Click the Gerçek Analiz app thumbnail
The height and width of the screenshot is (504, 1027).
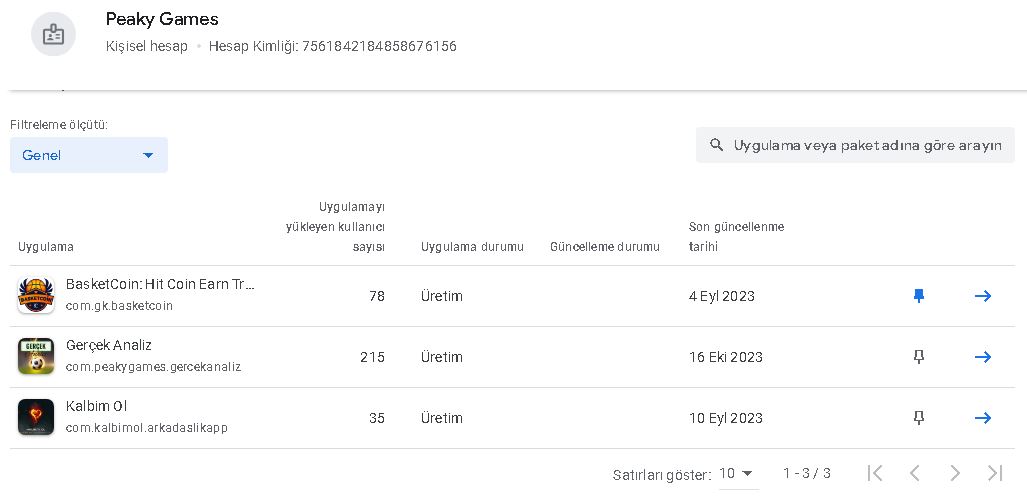[x=36, y=357]
